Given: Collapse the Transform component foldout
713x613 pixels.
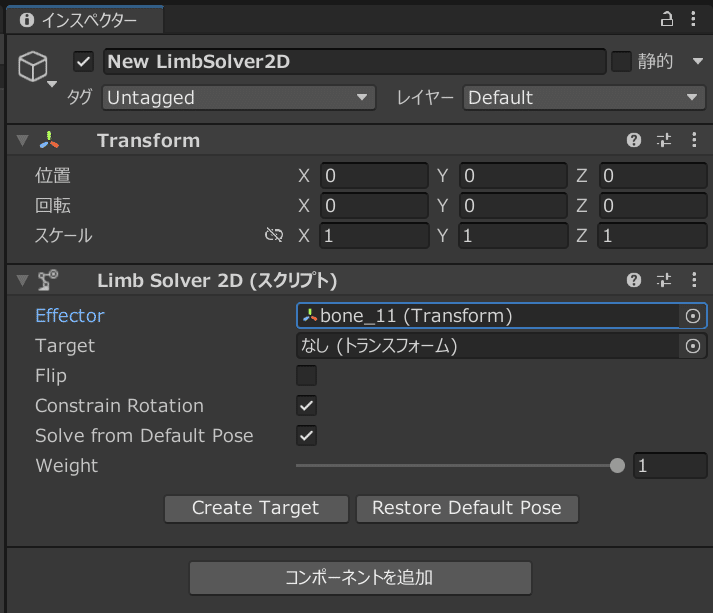Looking at the screenshot, I should pos(22,141).
